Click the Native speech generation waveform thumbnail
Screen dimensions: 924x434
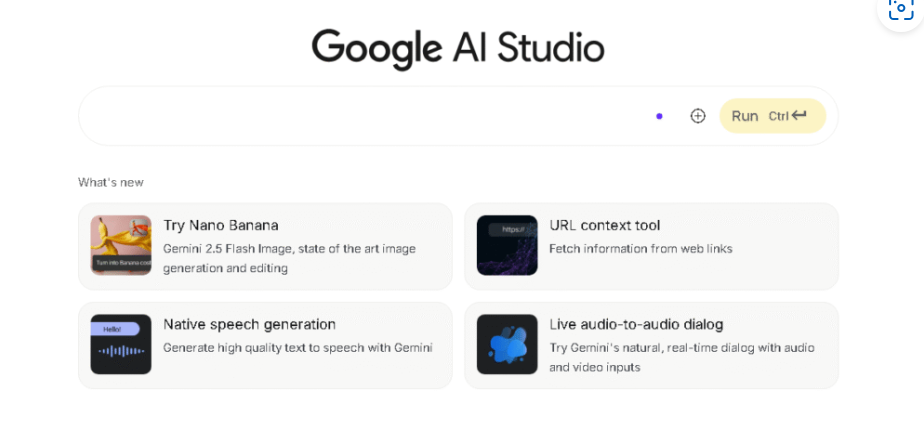tap(121, 344)
